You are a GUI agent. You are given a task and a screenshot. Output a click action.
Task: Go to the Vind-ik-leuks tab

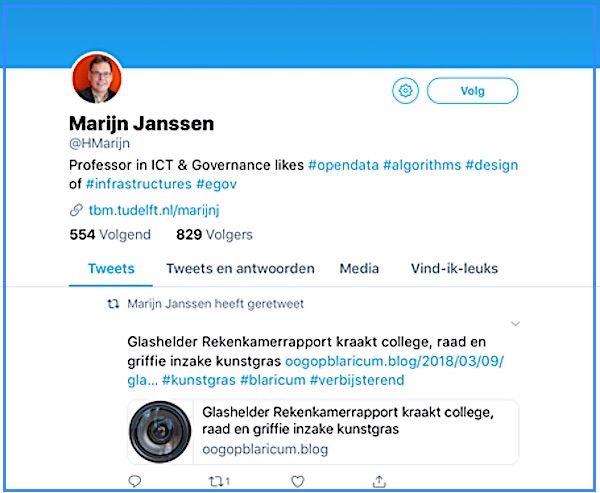(x=454, y=269)
